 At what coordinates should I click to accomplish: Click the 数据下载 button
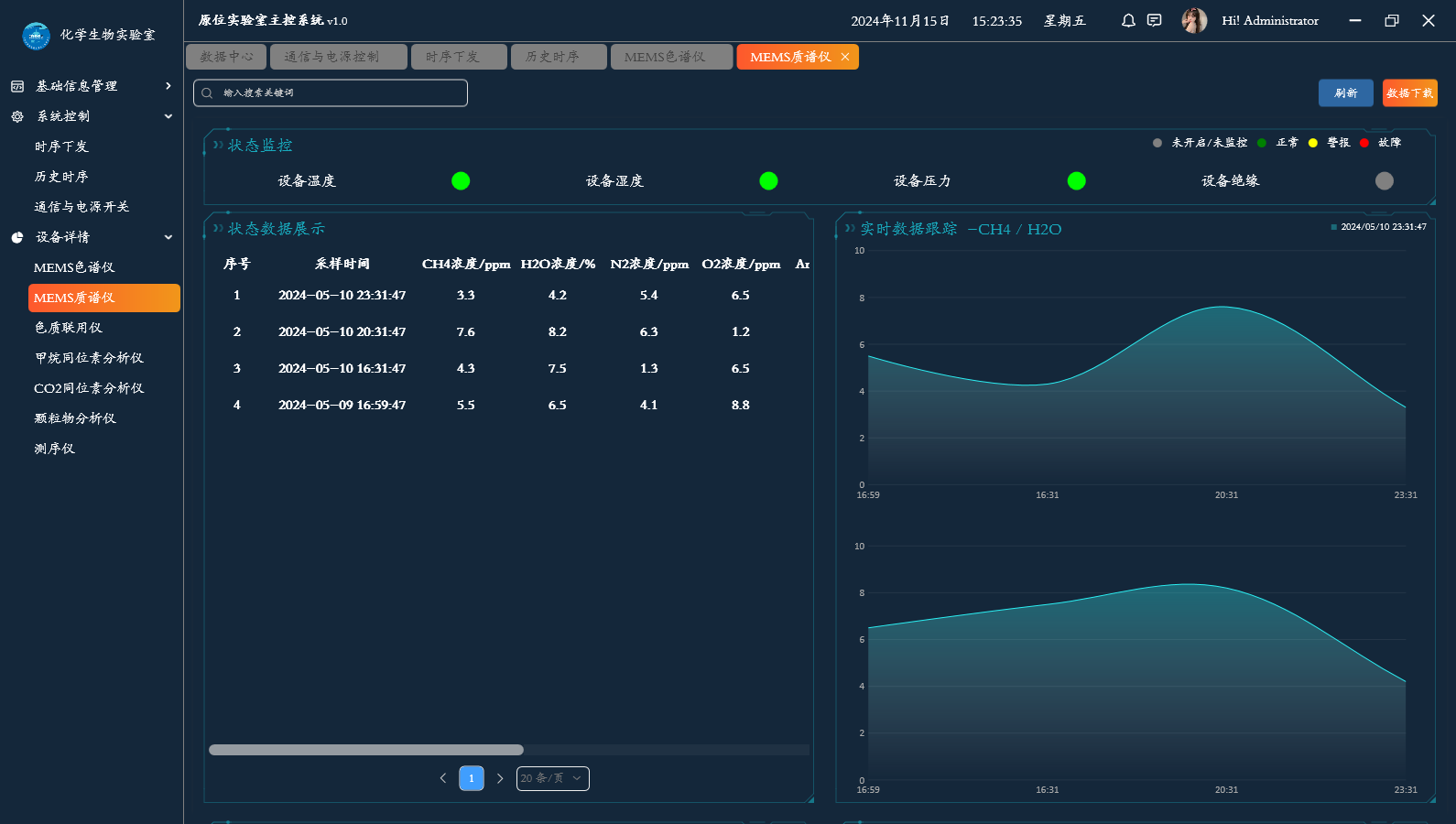point(1409,92)
